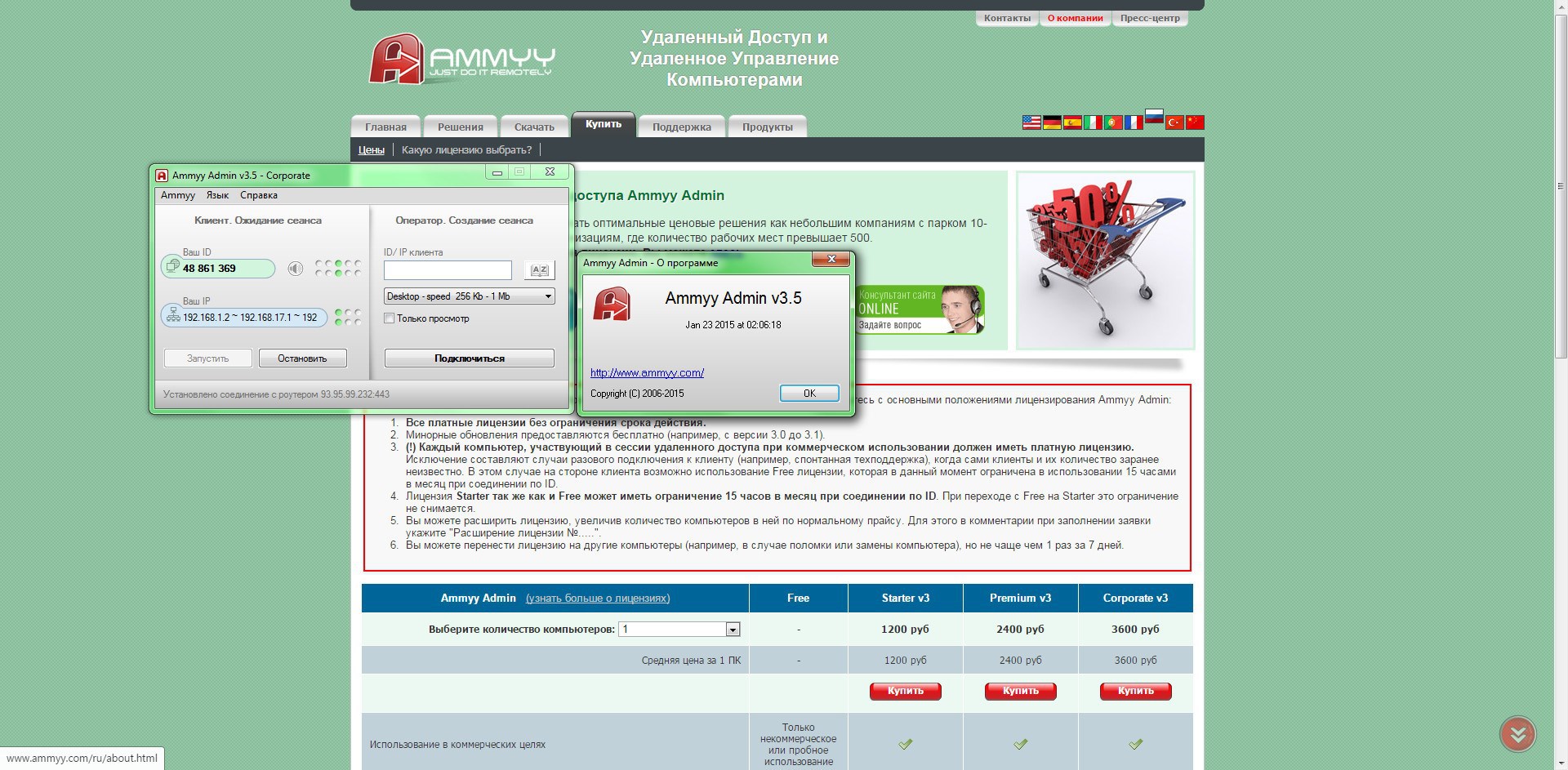Click the Запустить button
Screen dimensions: 1568x770
[207, 358]
